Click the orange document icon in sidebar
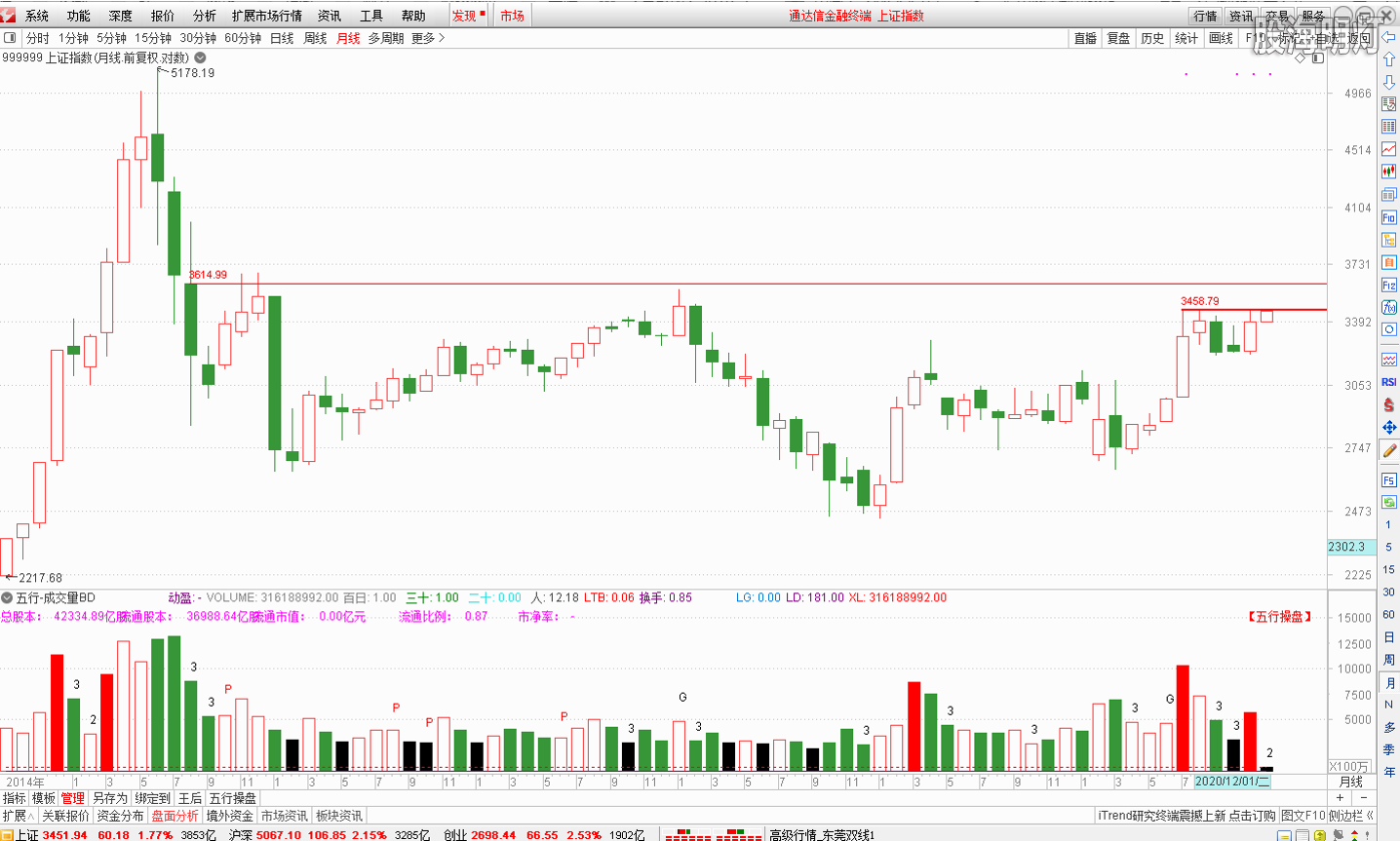 [x=1389, y=262]
